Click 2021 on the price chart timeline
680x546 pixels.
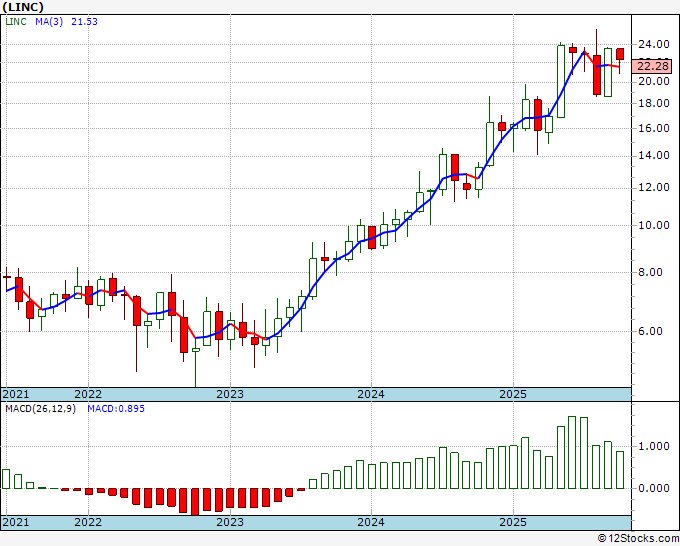[x=16, y=394]
